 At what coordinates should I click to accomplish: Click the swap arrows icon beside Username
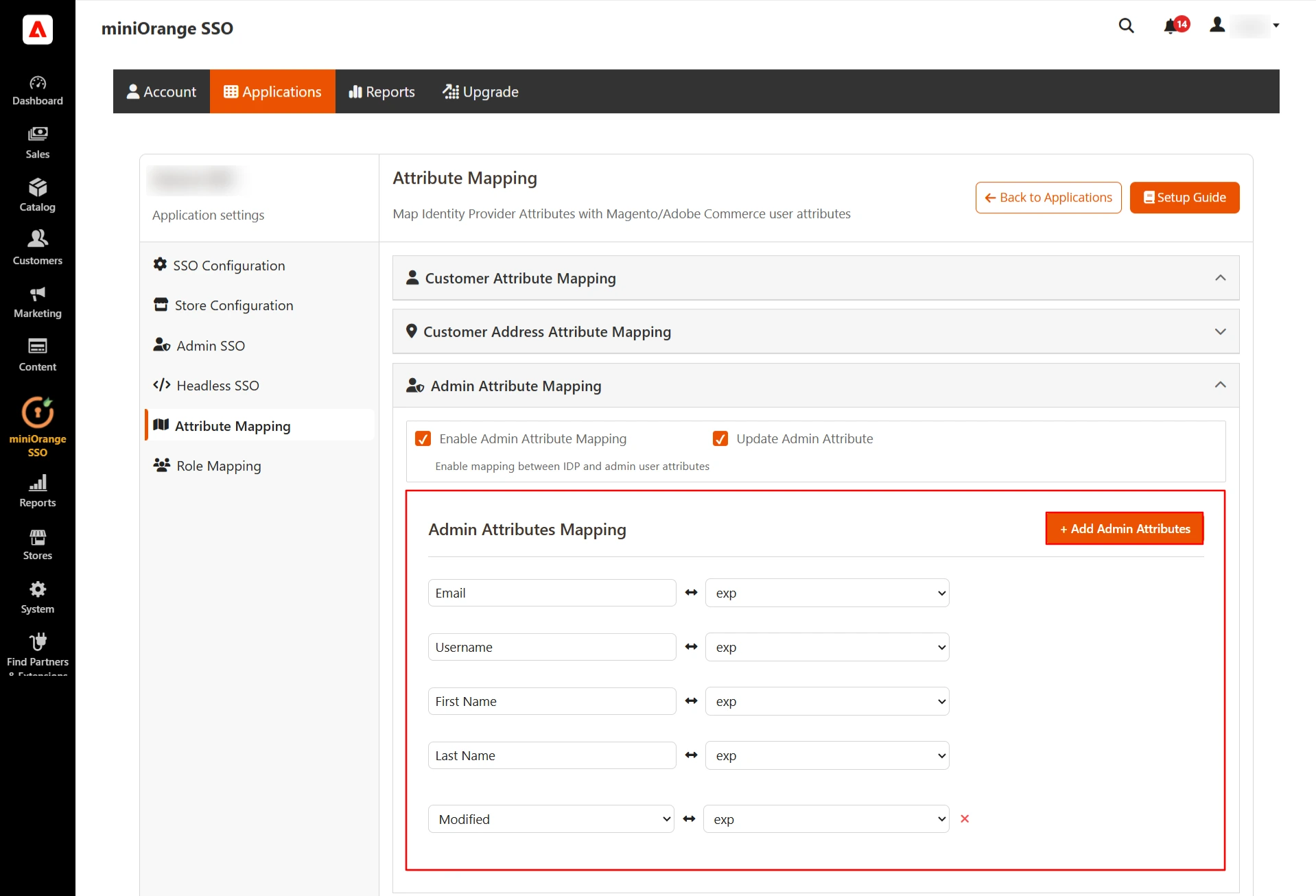pos(691,646)
